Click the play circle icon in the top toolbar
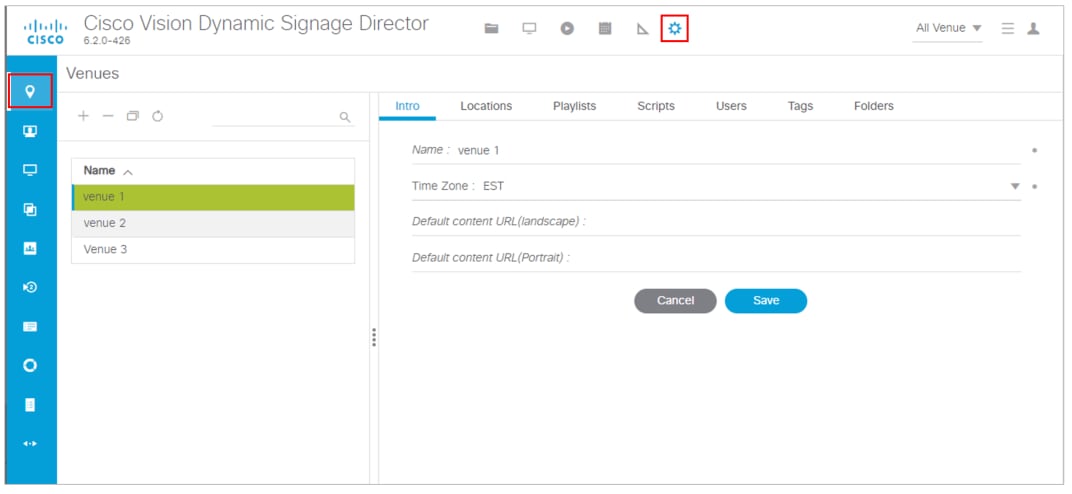This screenshot has height=494, width=1072. coord(567,29)
